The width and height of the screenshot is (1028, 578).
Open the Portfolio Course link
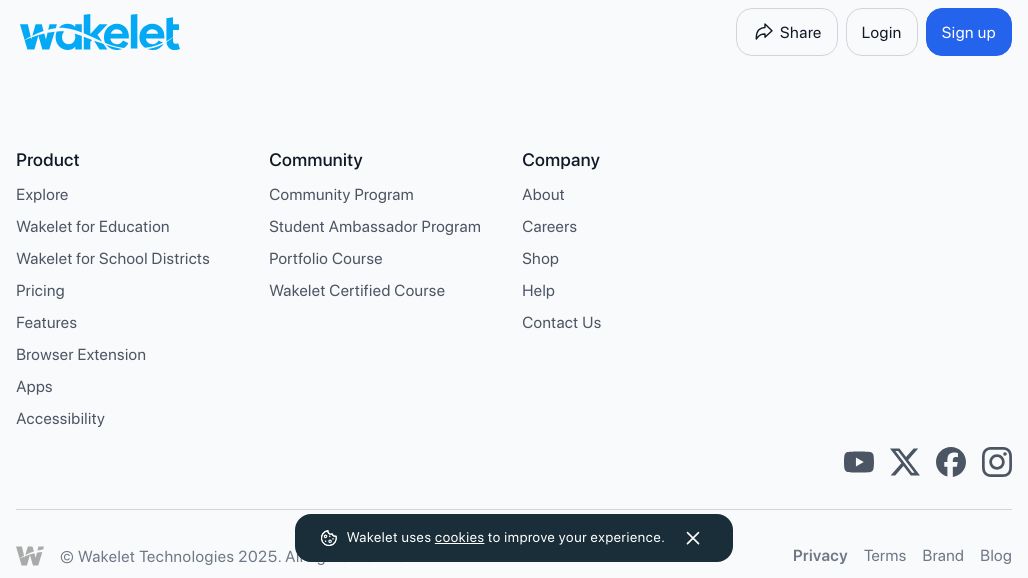pyautogui.click(x=325, y=259)
